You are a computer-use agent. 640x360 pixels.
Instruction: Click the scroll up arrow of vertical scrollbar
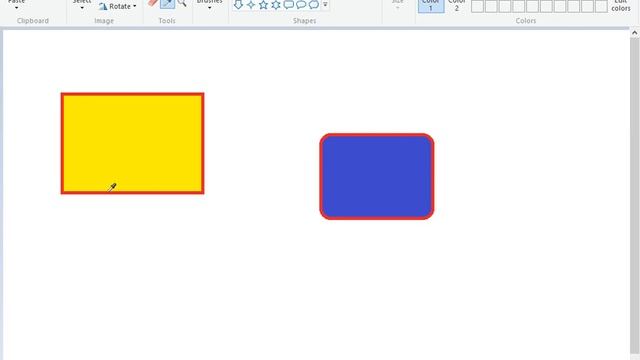[x=635, y=33]
